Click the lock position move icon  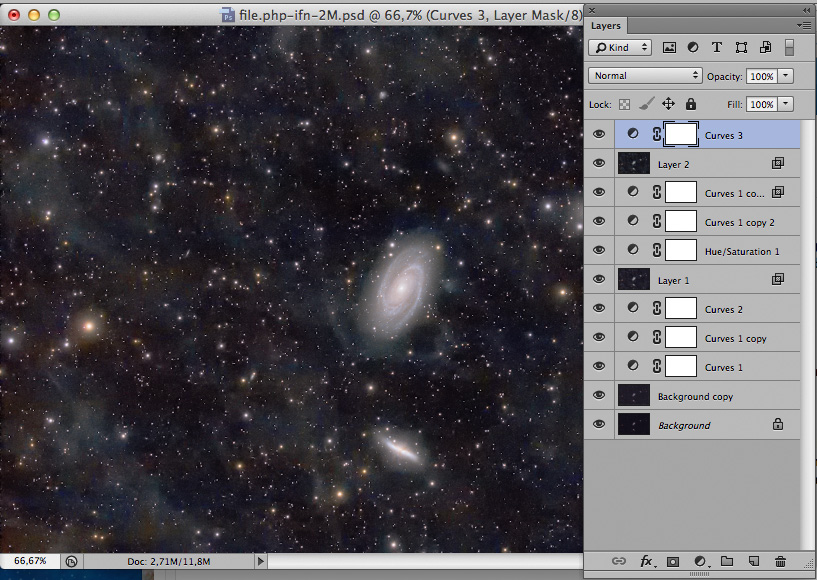(x=668, y=104)
